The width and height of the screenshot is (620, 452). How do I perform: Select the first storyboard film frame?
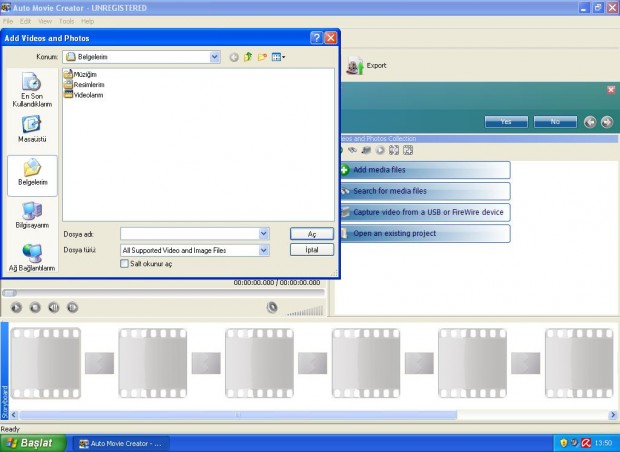(x=46, y=363)
